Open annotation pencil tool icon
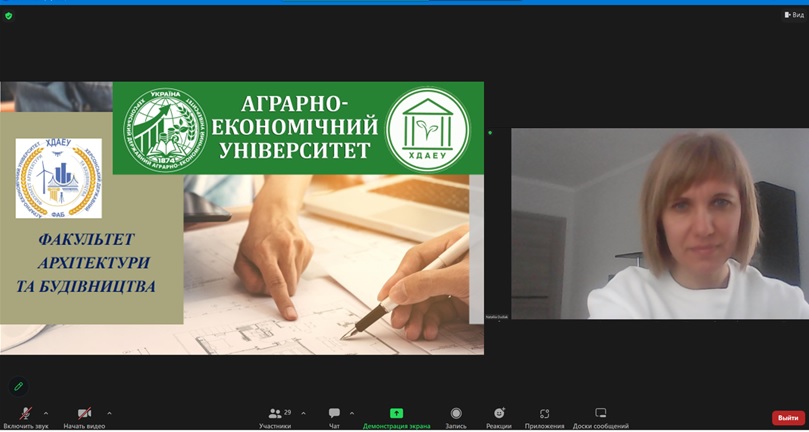The width and height of the screenshot is (809, 432). 19,386
